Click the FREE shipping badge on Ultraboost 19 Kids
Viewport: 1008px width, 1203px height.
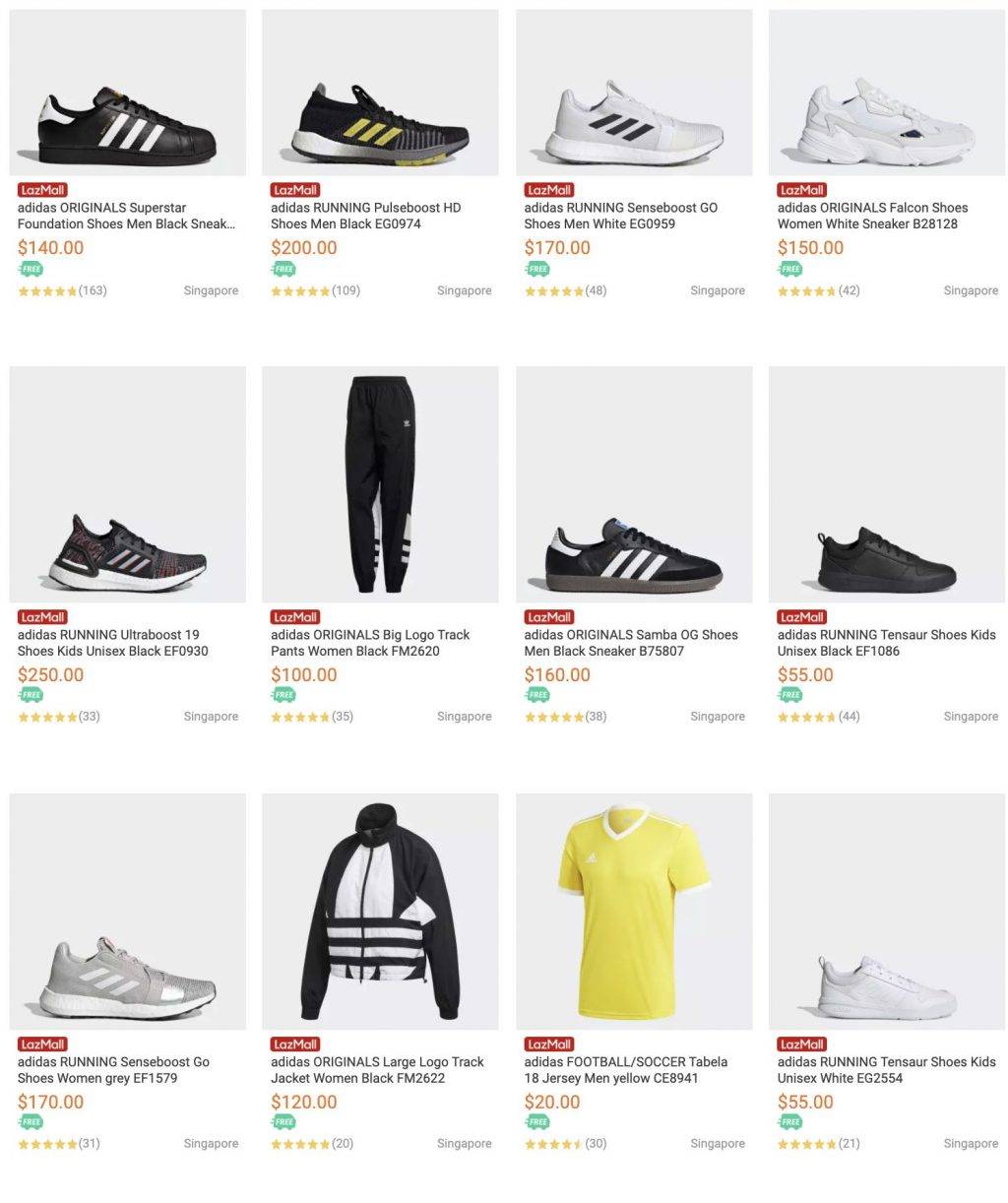tap(30, 695)
